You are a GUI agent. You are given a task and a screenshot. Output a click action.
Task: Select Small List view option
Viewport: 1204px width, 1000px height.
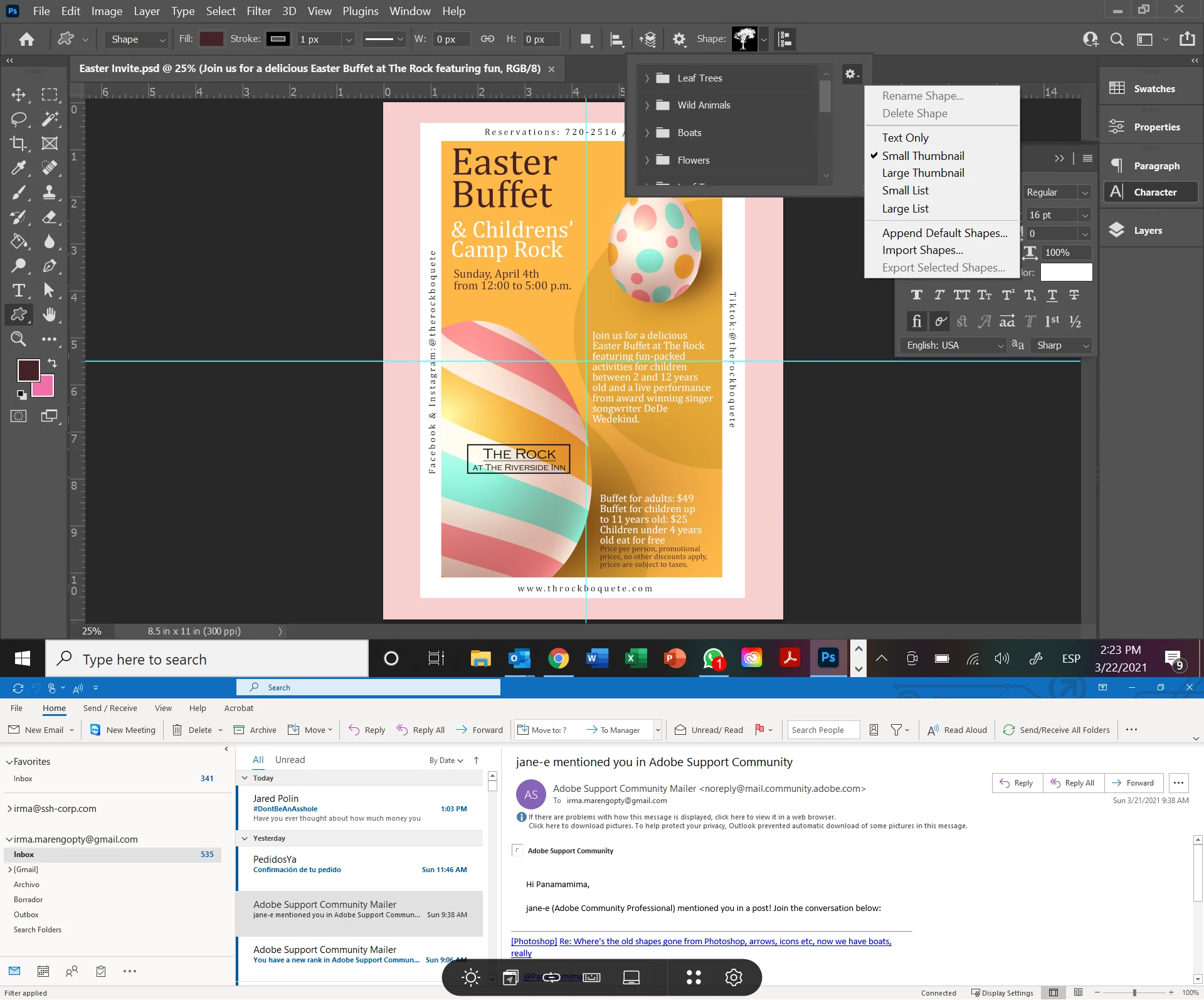pyautogui.click(x=905, y=191)
